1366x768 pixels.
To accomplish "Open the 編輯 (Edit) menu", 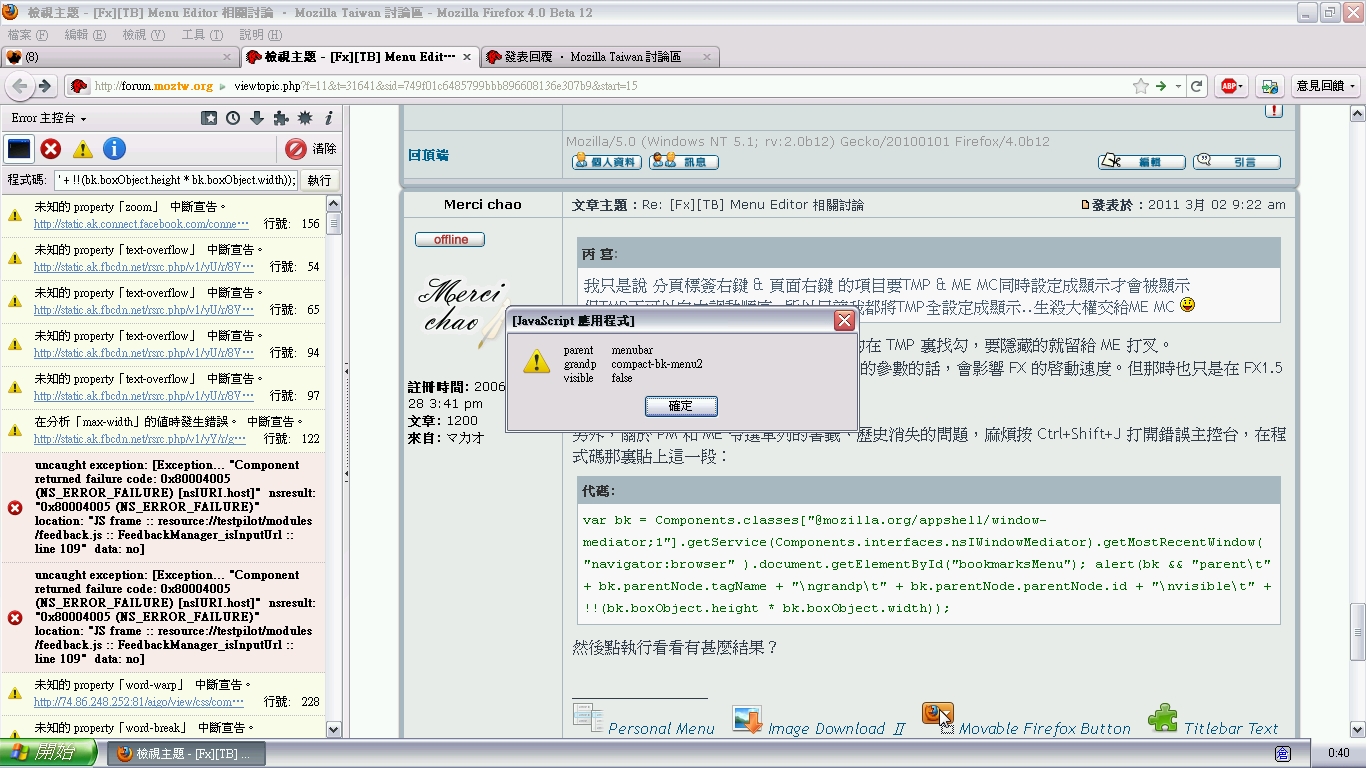I will click(x=85, y=35).
